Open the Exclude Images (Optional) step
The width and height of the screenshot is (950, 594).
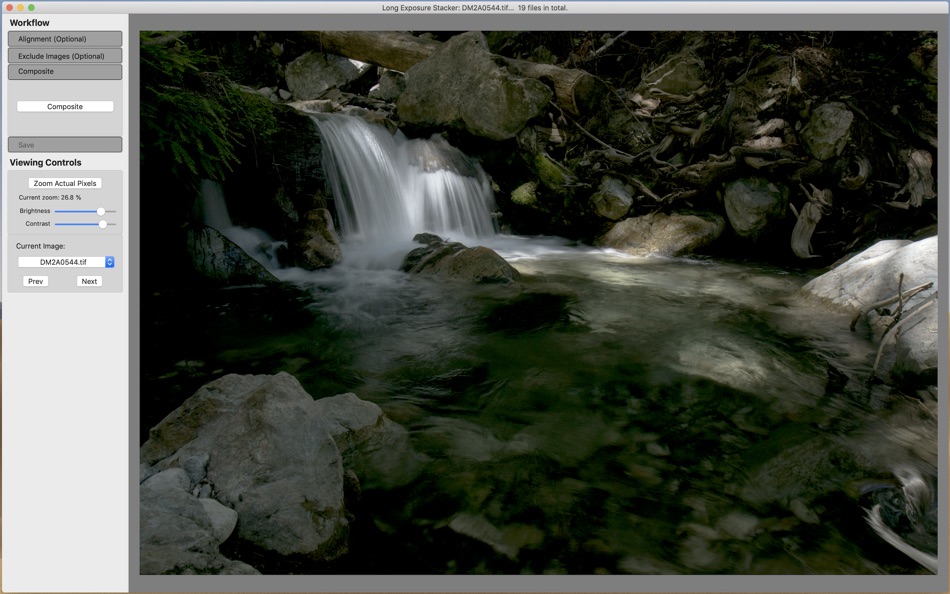click(64, 55)
